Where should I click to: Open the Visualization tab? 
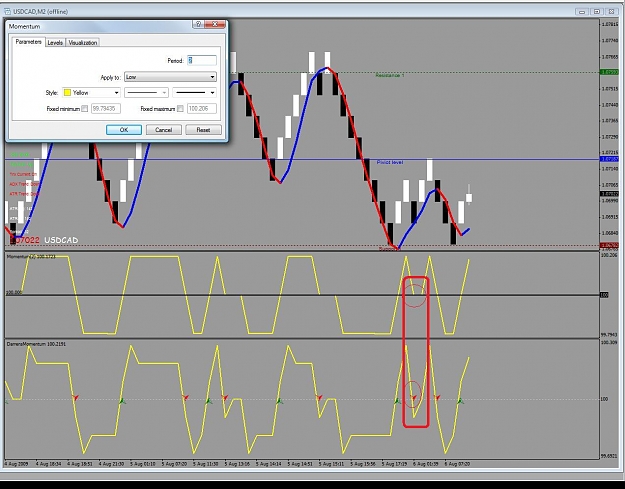tap(83, 43)
